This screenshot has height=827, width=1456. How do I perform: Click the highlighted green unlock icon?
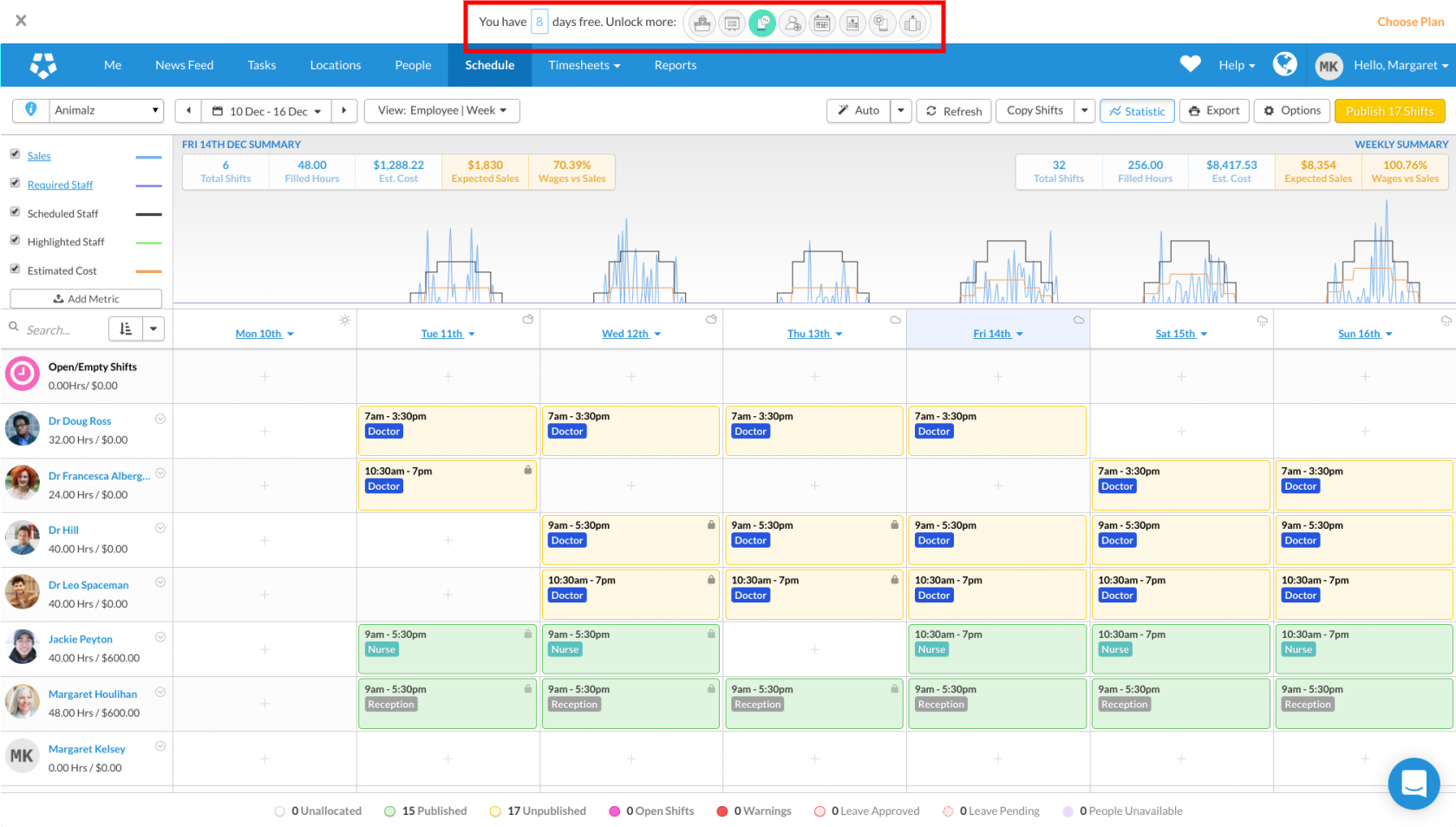point(762,23)
